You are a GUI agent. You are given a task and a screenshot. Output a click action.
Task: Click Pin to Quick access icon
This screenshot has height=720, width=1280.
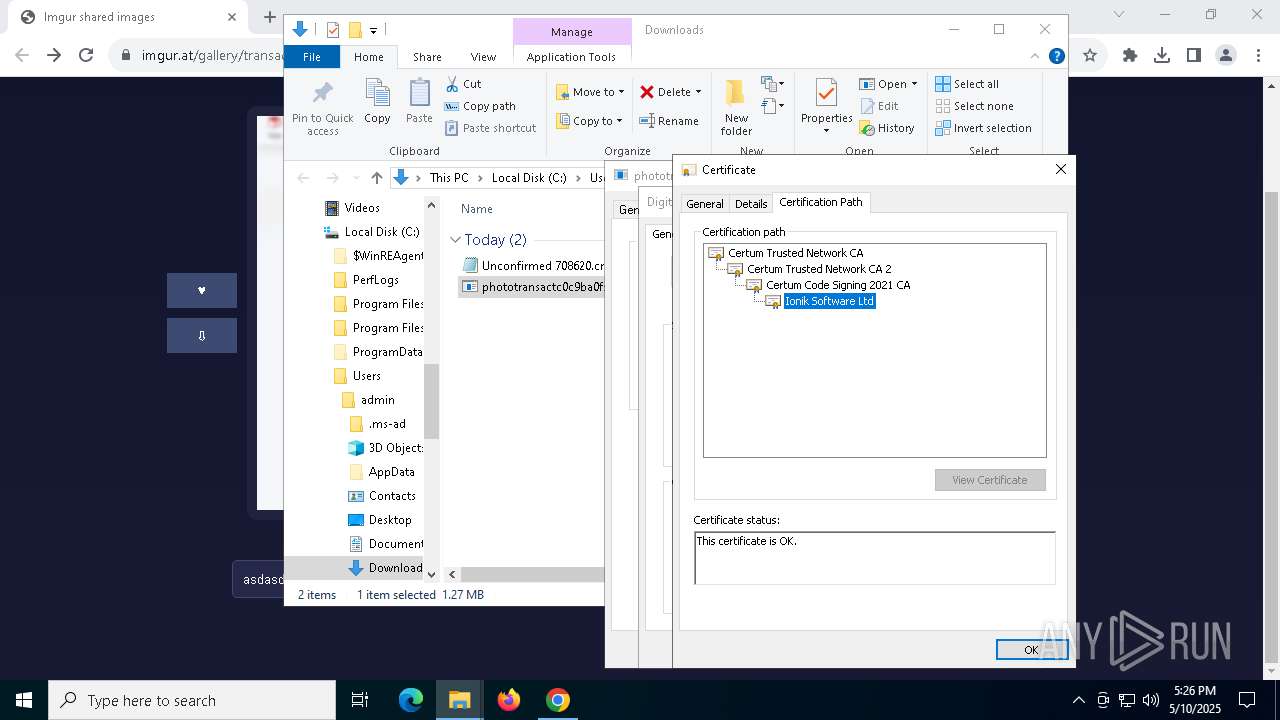[322, 95]
